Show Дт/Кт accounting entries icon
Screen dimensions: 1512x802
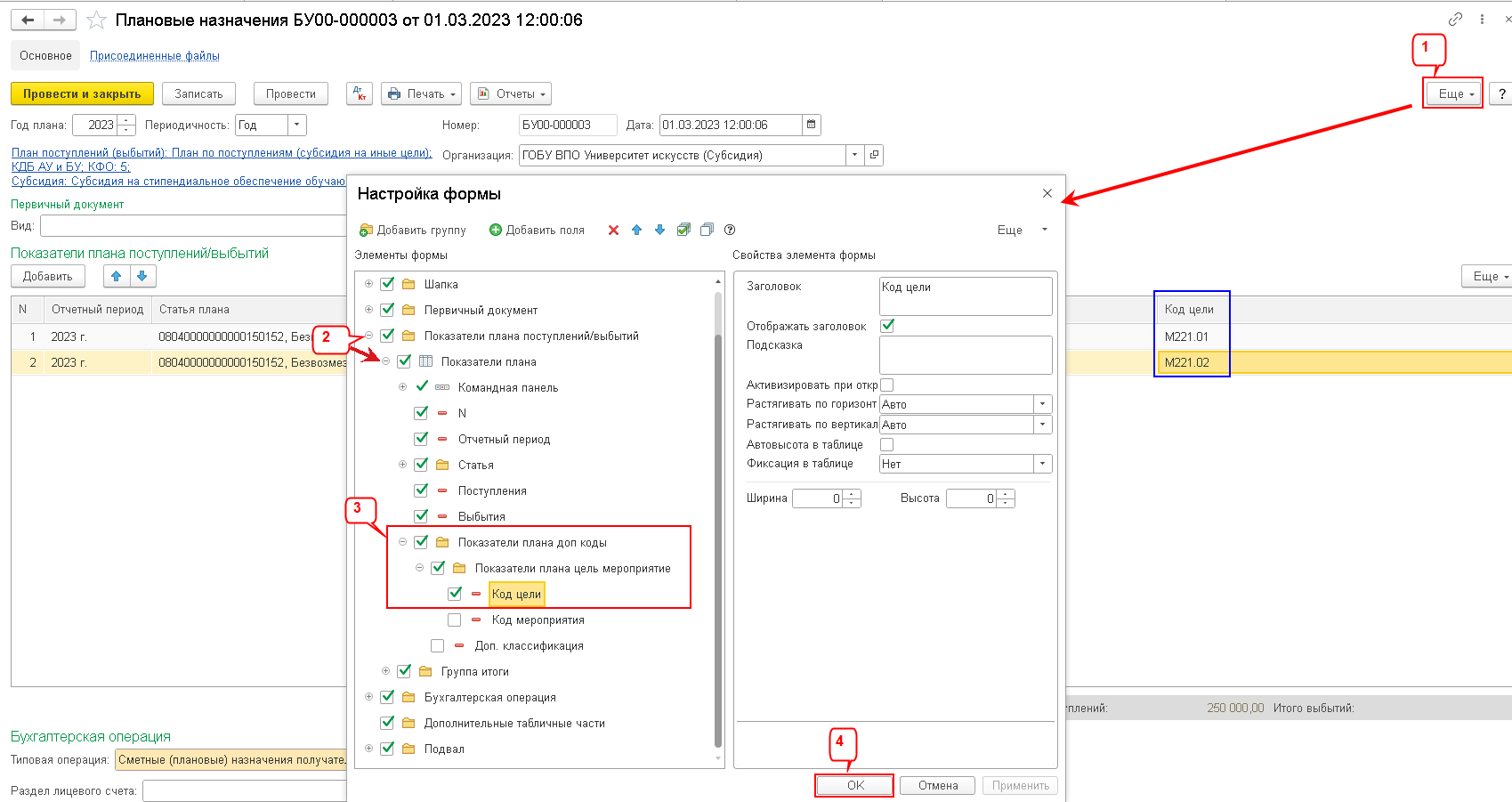click(360, 93)
